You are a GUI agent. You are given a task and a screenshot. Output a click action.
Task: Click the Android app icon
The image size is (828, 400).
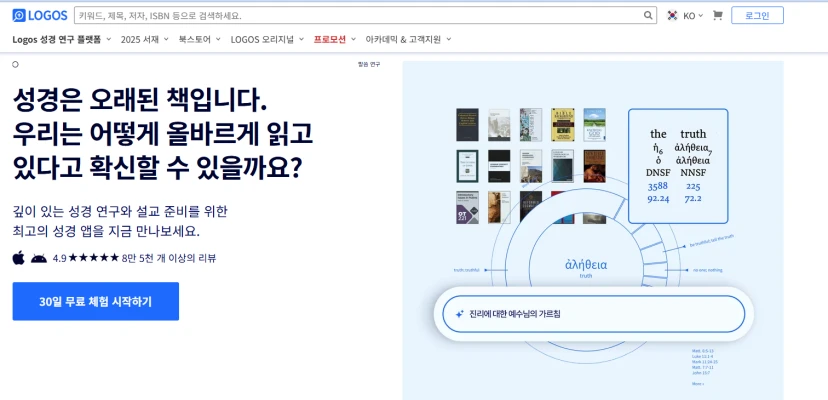(x=38, y=258)
